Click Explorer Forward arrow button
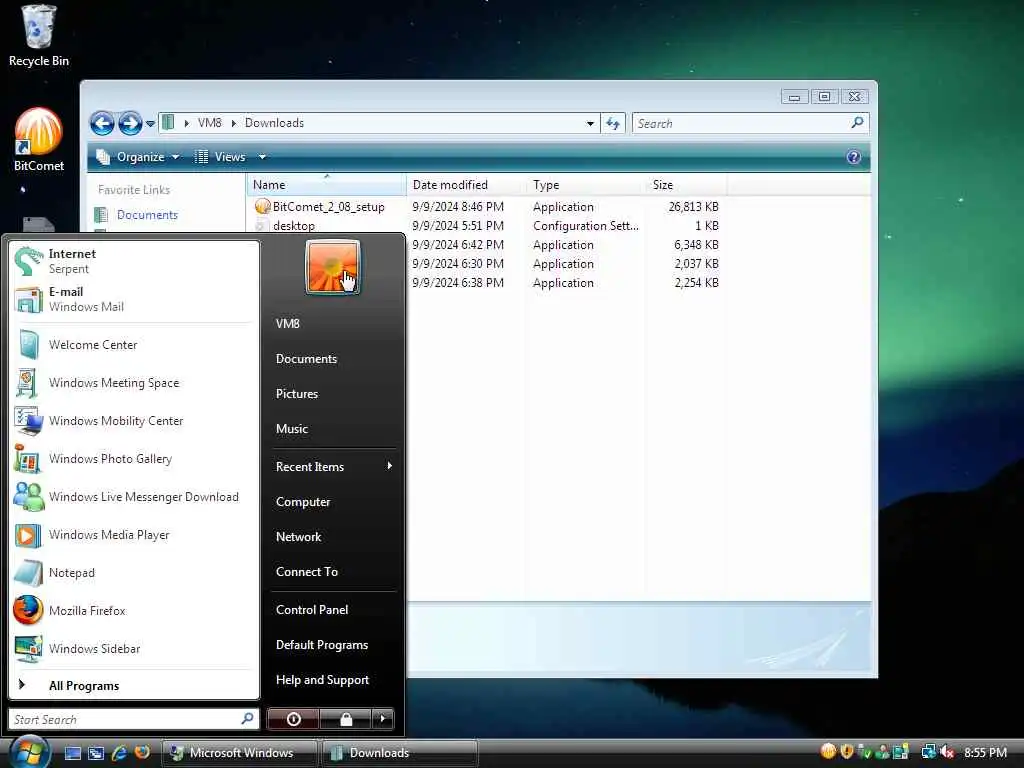 130,123
